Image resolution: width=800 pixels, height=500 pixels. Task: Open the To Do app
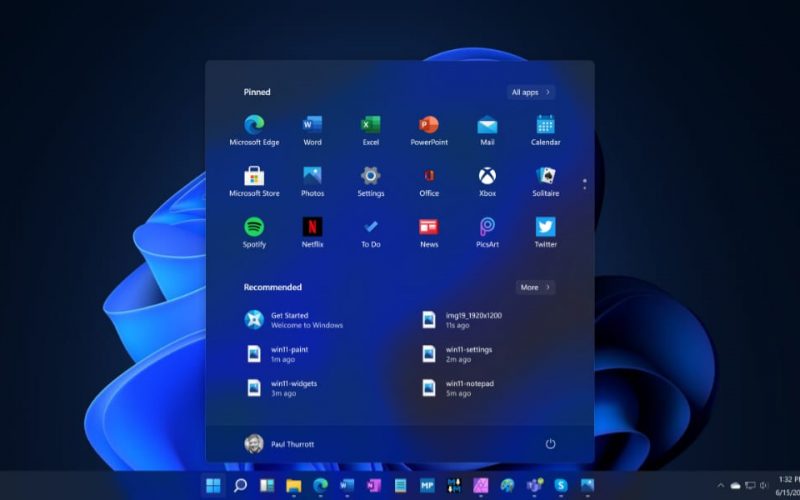coord(370,233)
